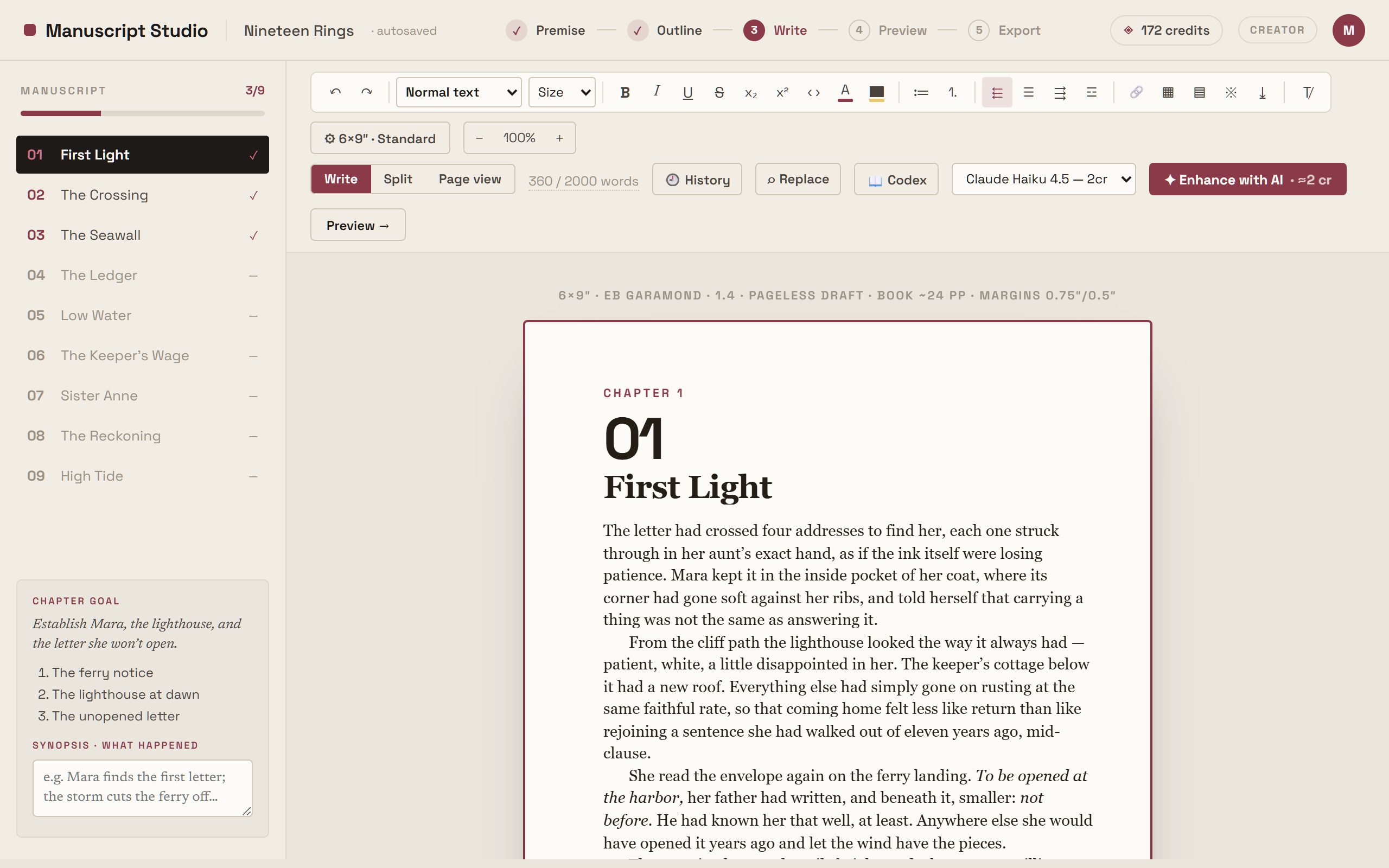Screen dimensions: 1389x868
Task: Click the CREATOR plan badge
Action: (x=1277, y=30)
